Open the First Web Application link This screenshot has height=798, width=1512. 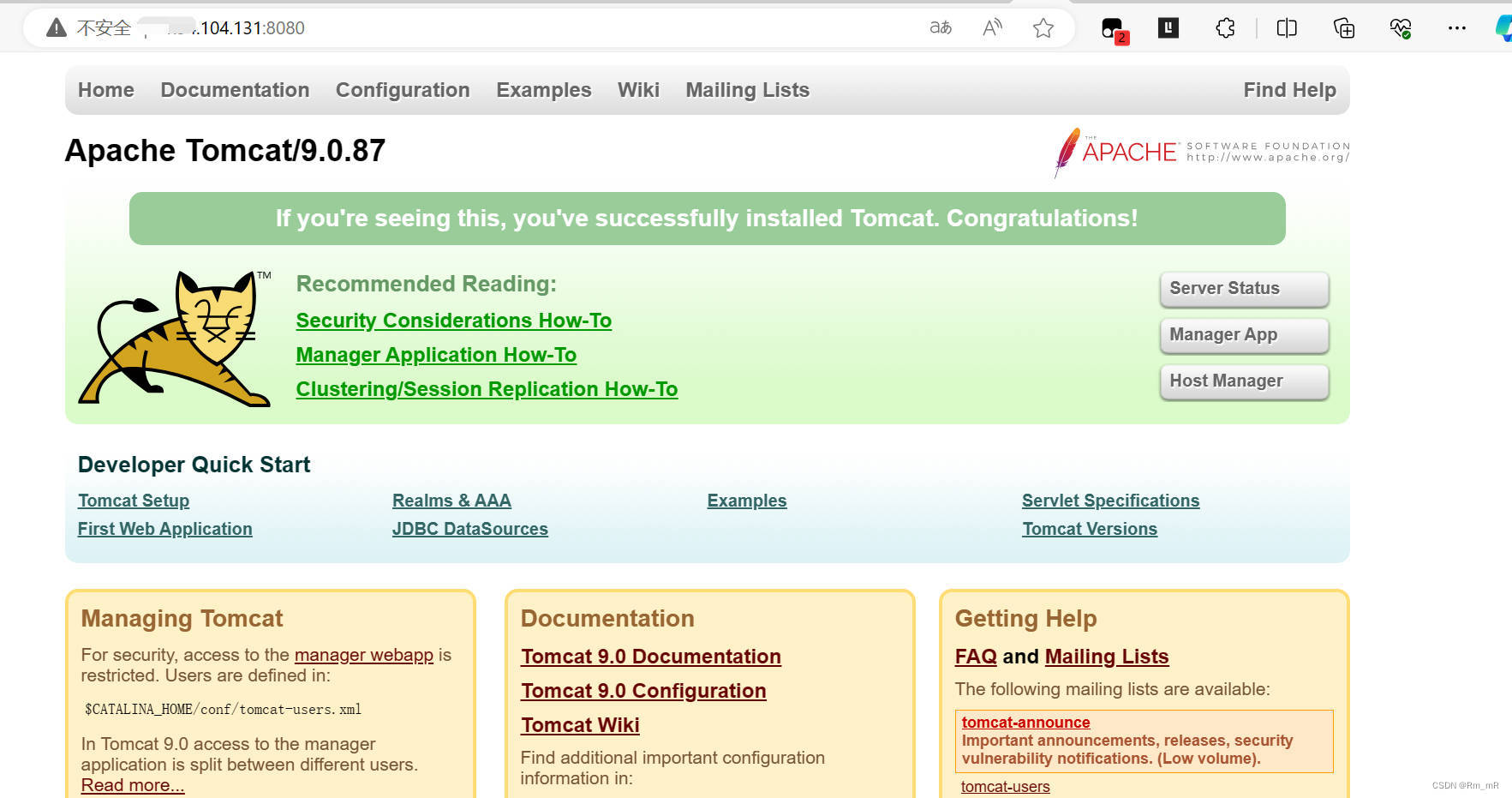(x=165, y=529)
